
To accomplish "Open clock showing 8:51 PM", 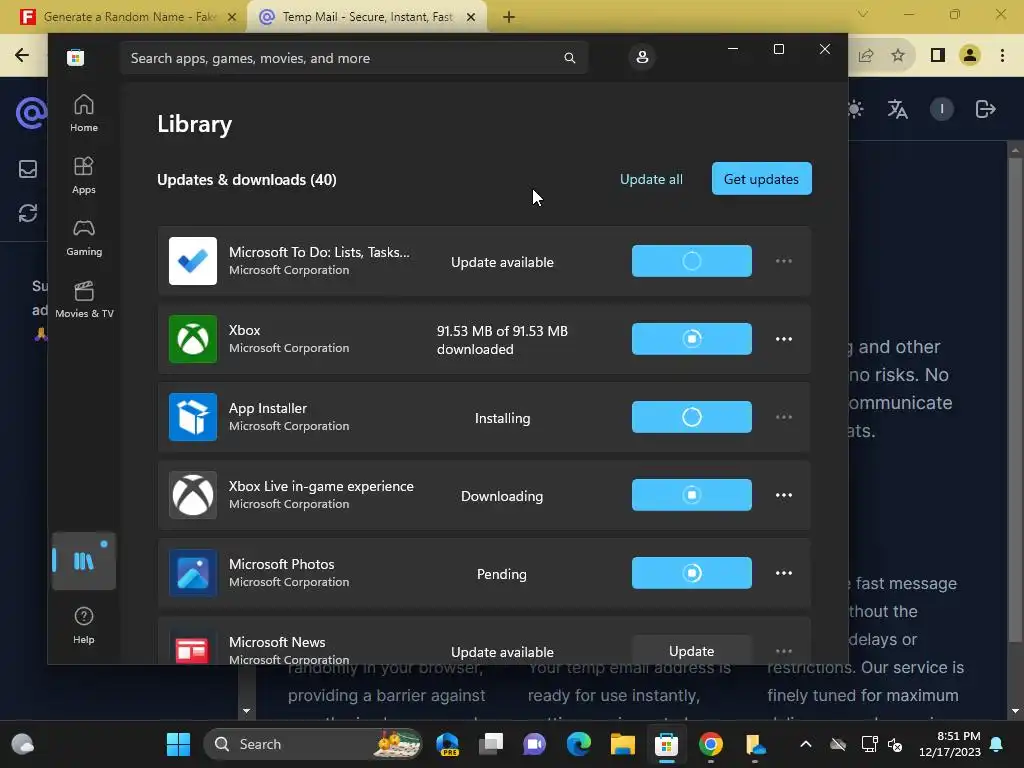I will [x=950, y=744].
